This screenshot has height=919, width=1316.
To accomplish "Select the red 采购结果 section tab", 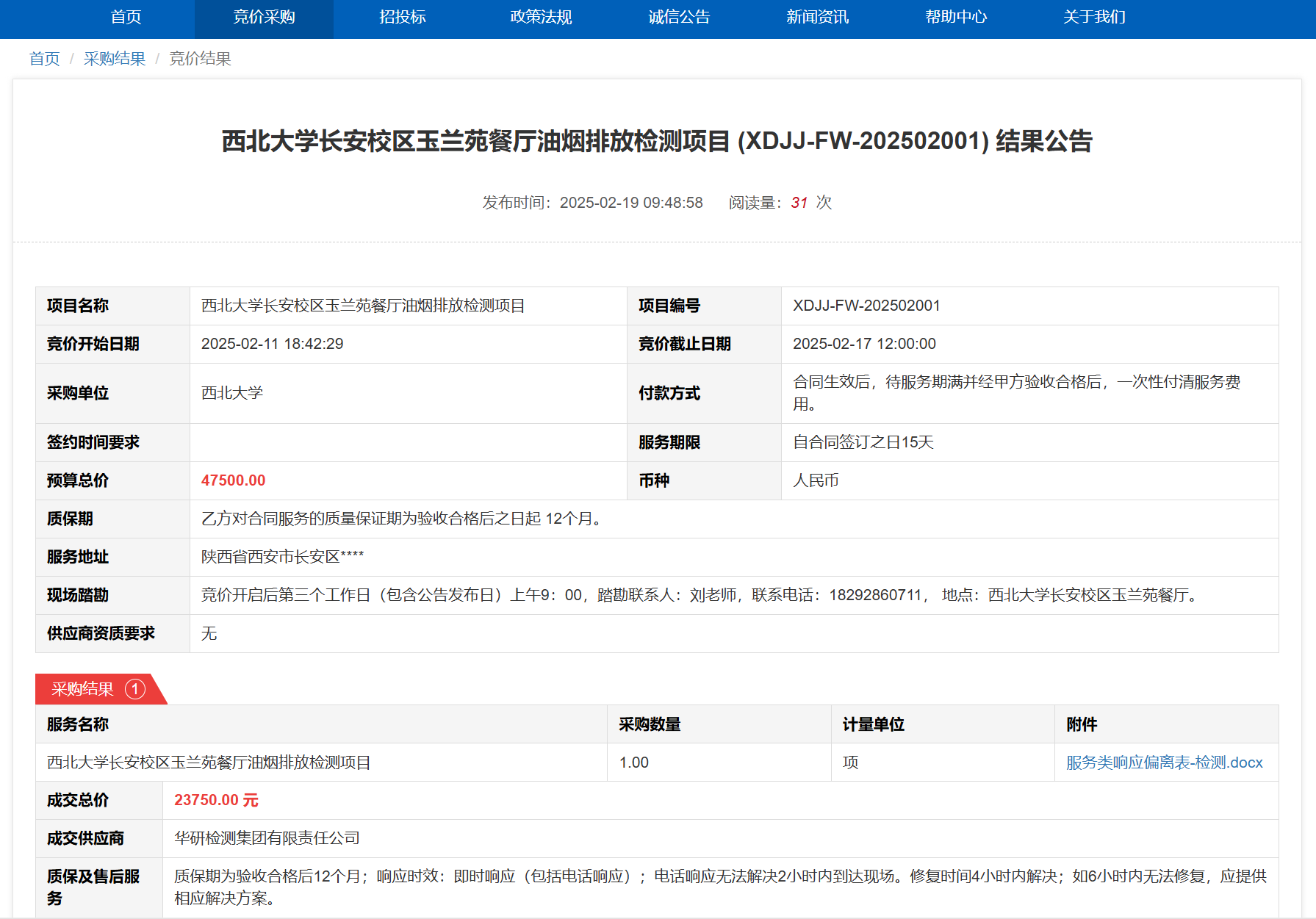I will tap(83, 689).
